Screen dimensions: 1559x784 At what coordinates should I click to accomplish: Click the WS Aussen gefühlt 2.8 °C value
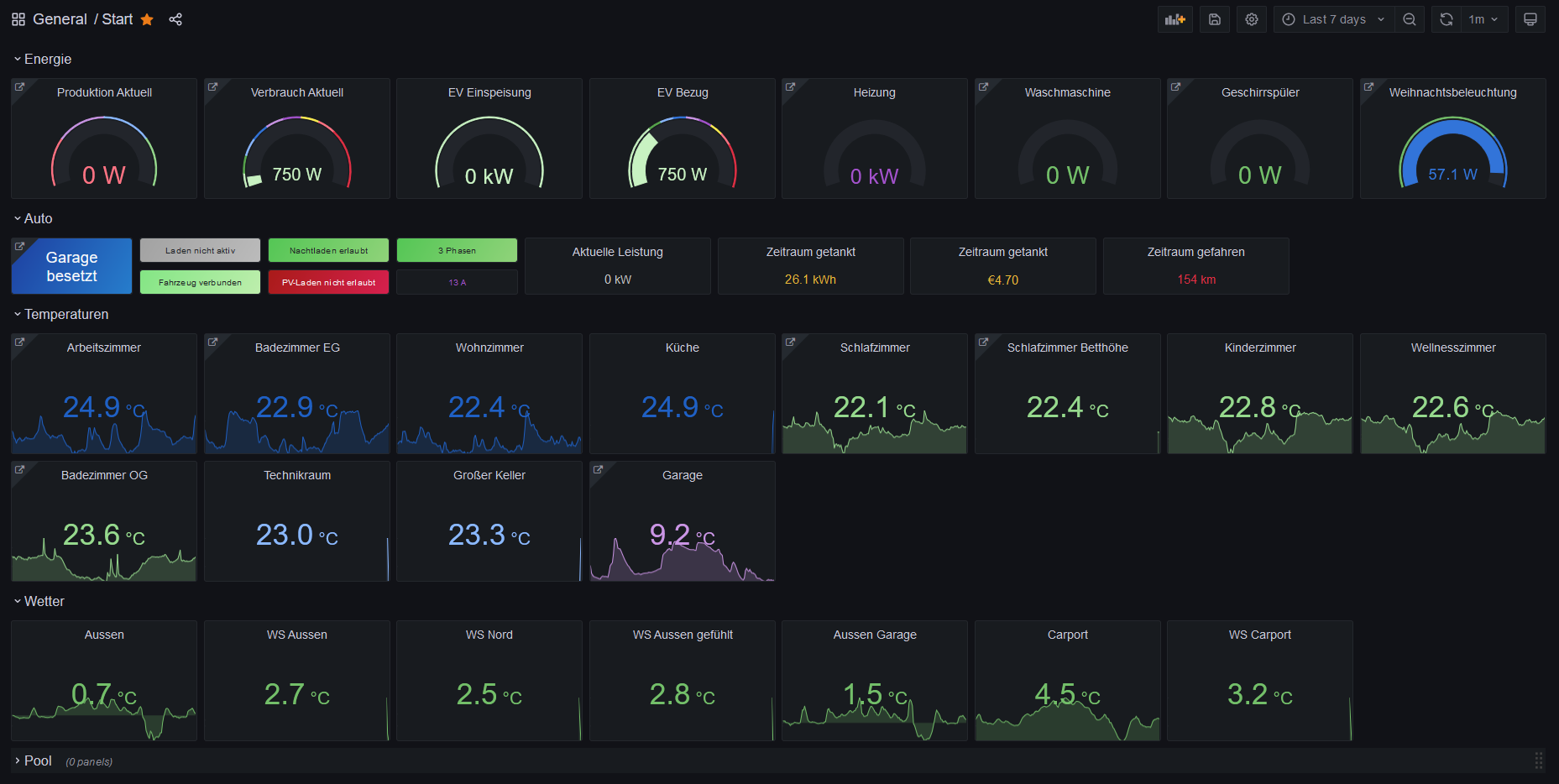pyautogui.click(x=683, y=694)
